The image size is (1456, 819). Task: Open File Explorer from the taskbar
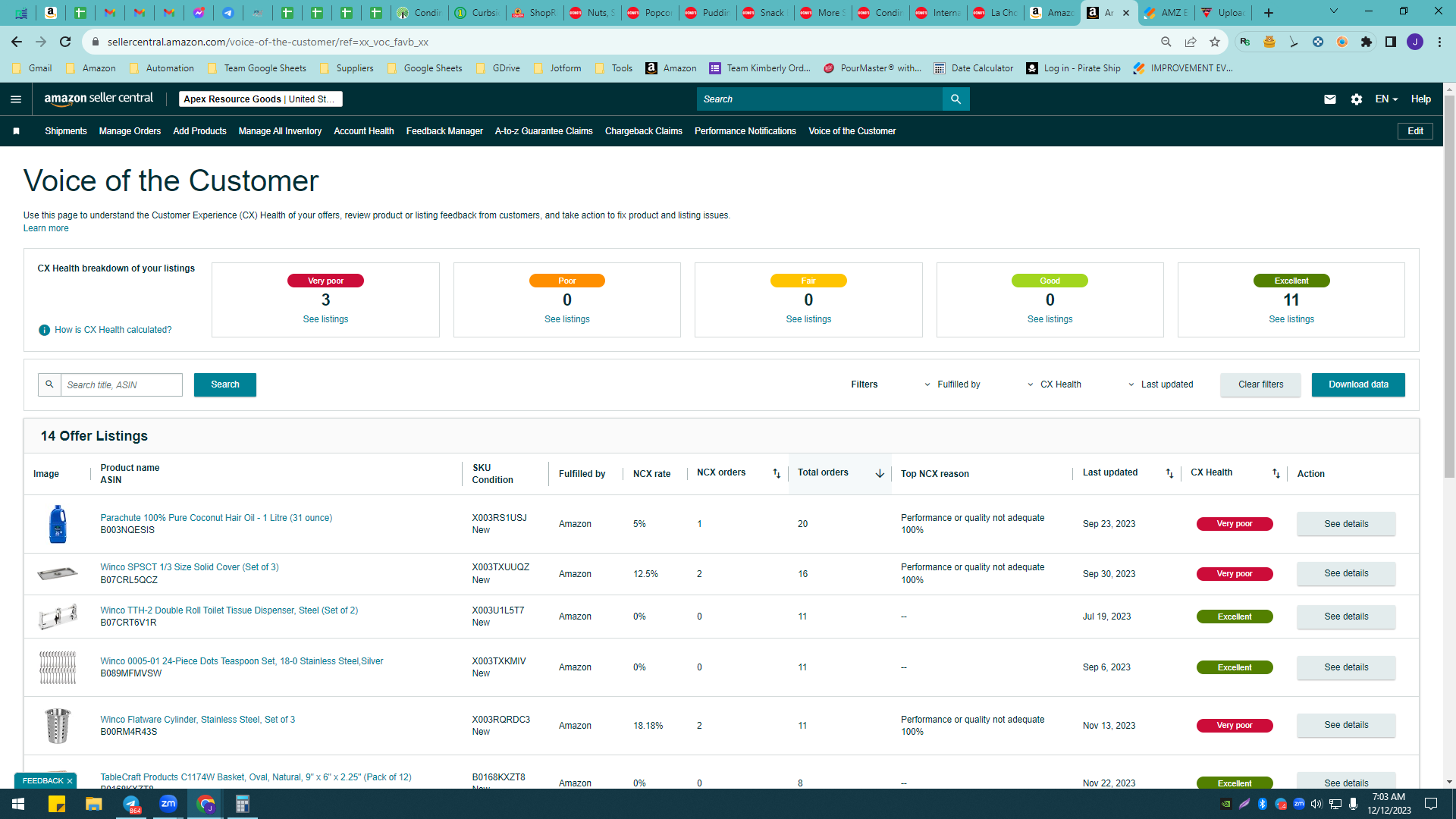click(x=94, y=804)
